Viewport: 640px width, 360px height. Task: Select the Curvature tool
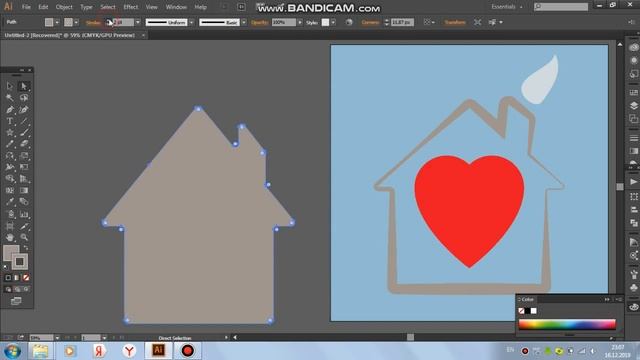[24, 109]
